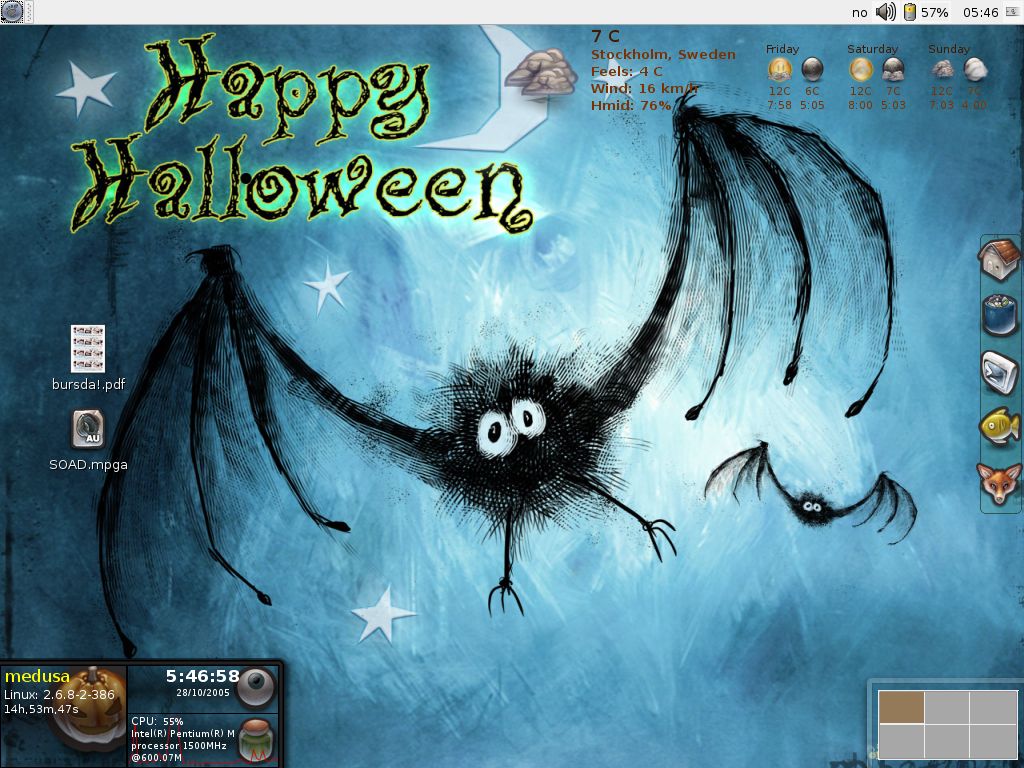The image size is (1024, 768).
Task: Click the 7 C current temperature
Action: point(605,37)
